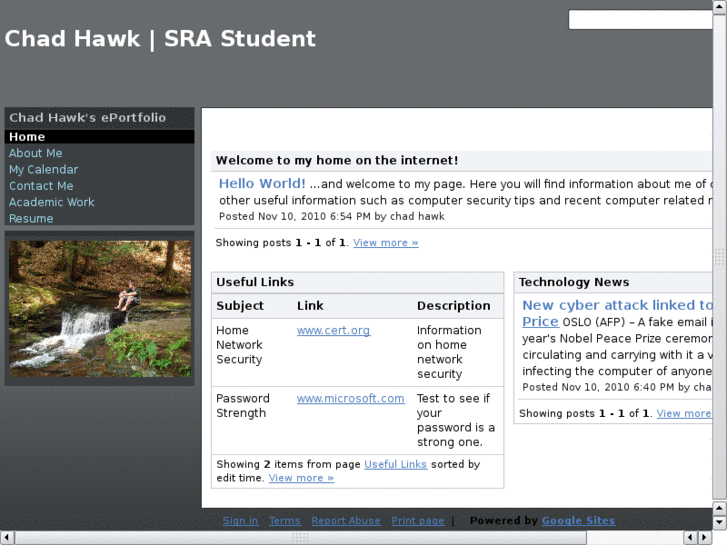
Task: Click View more under Technology News
Action: click(x=684, y=413)
